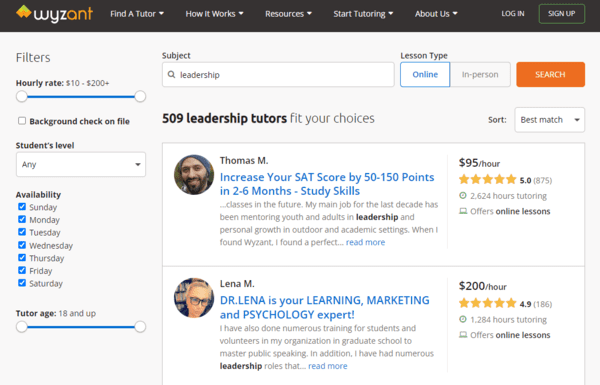Viewport: 600px width, 385px height.
Task: Open the Sort Best match dropdown
Action: tap(549, 120)
